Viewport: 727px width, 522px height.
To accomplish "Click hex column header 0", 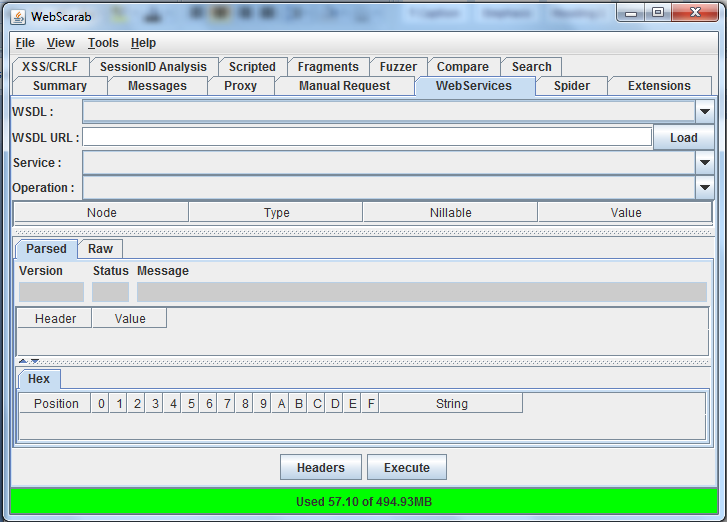I will (101, 403).
